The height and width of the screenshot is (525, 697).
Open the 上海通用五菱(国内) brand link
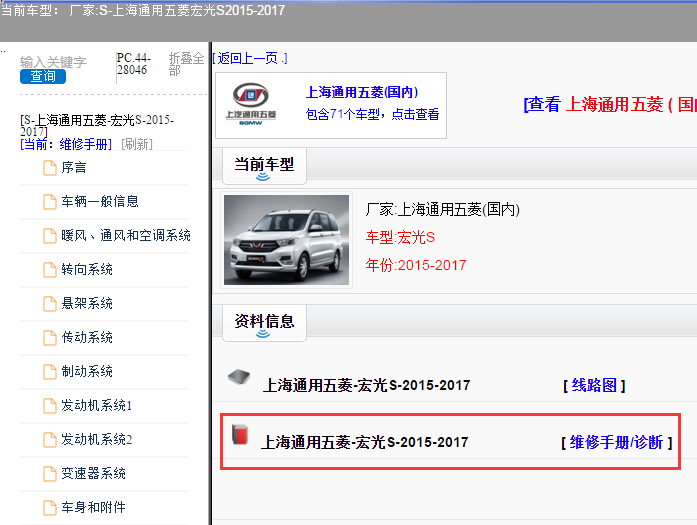(x=362, y=92)
